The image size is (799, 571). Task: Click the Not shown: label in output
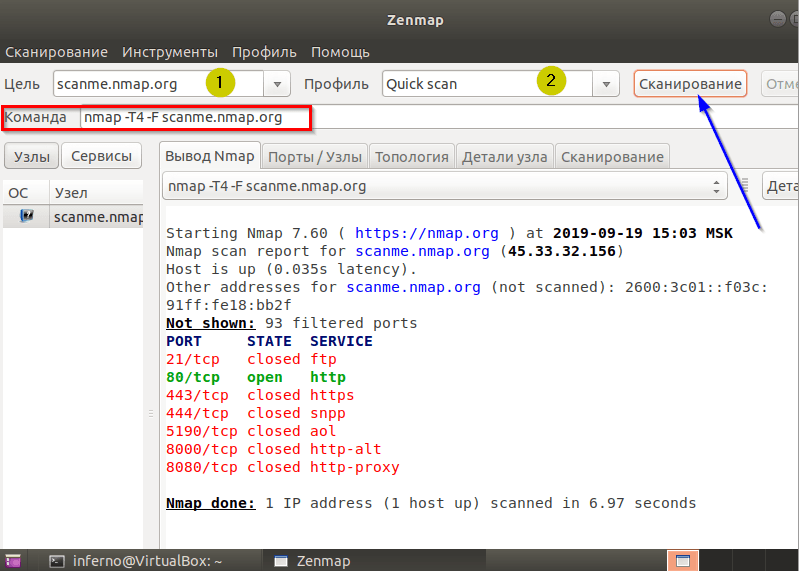pyautogui.click(x=210, y=323)
